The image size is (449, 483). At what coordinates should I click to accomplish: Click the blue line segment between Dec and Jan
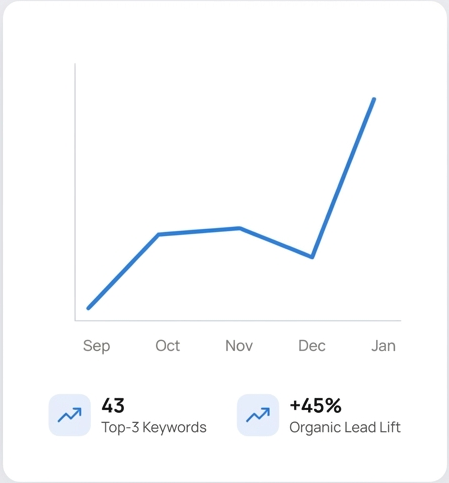click(x=343, y=178)
